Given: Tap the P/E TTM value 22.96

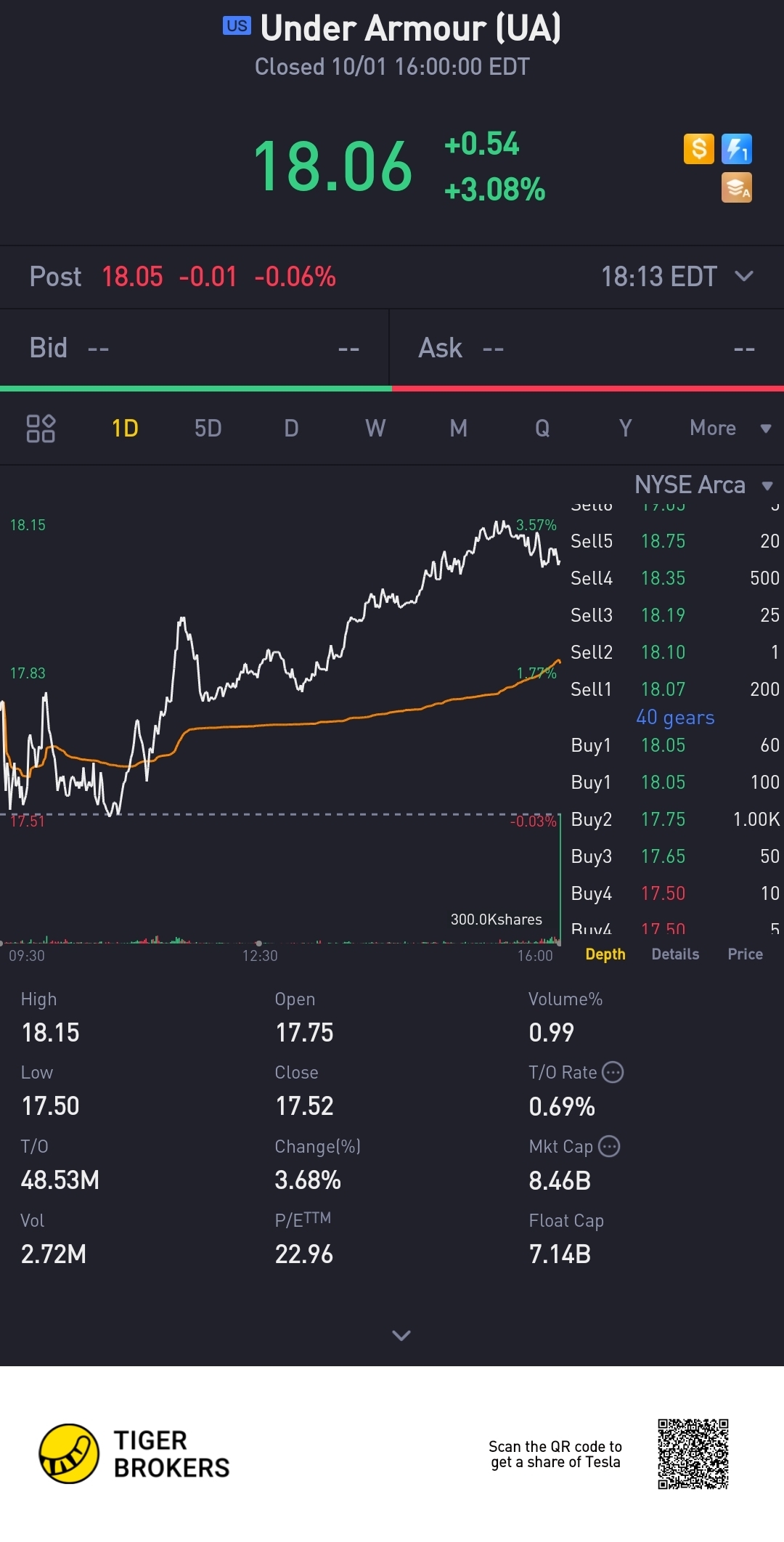Looking at the screenshot, I should [304, 1254].
